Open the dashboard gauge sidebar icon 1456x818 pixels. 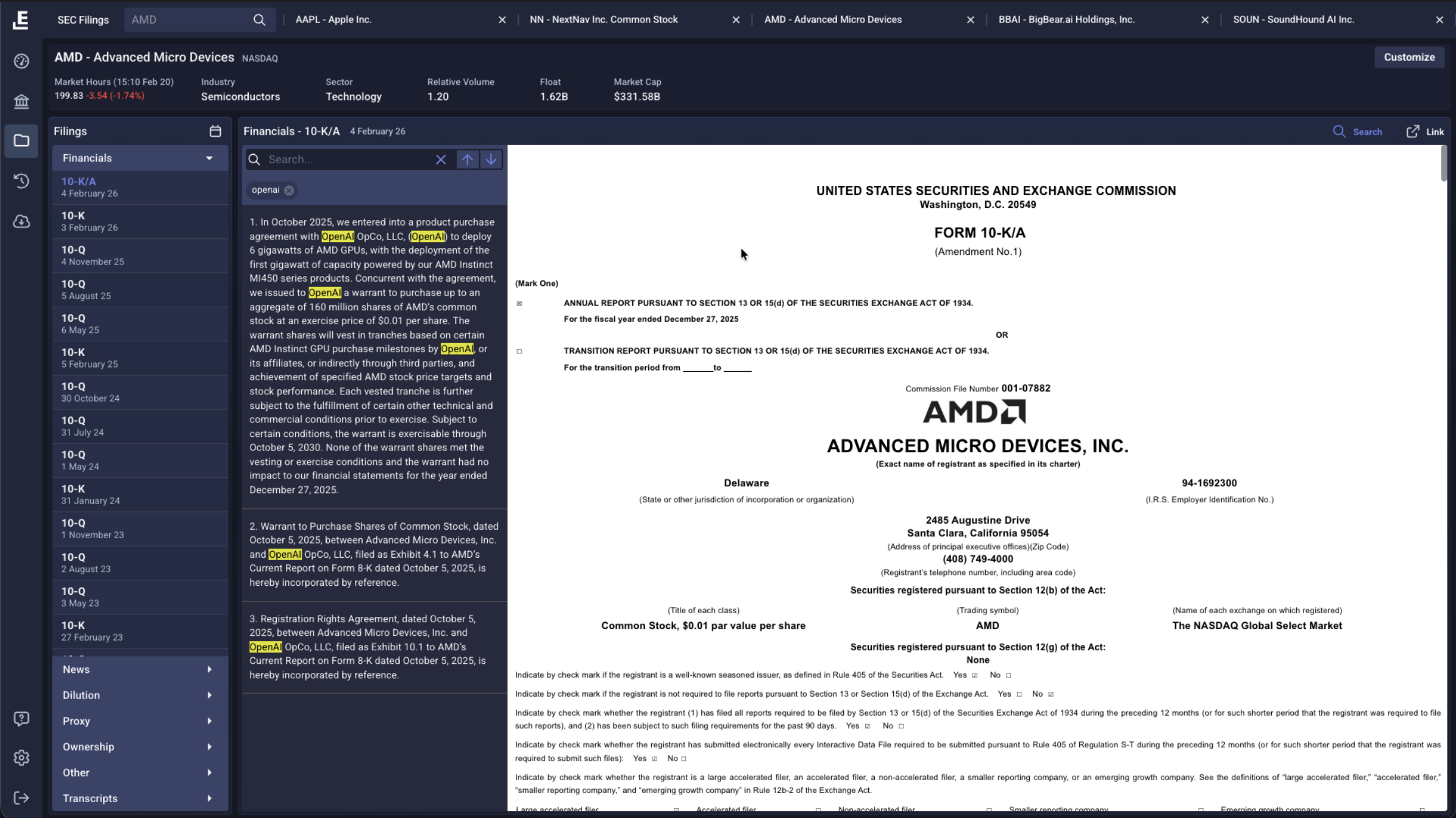[x=21, y=61]
